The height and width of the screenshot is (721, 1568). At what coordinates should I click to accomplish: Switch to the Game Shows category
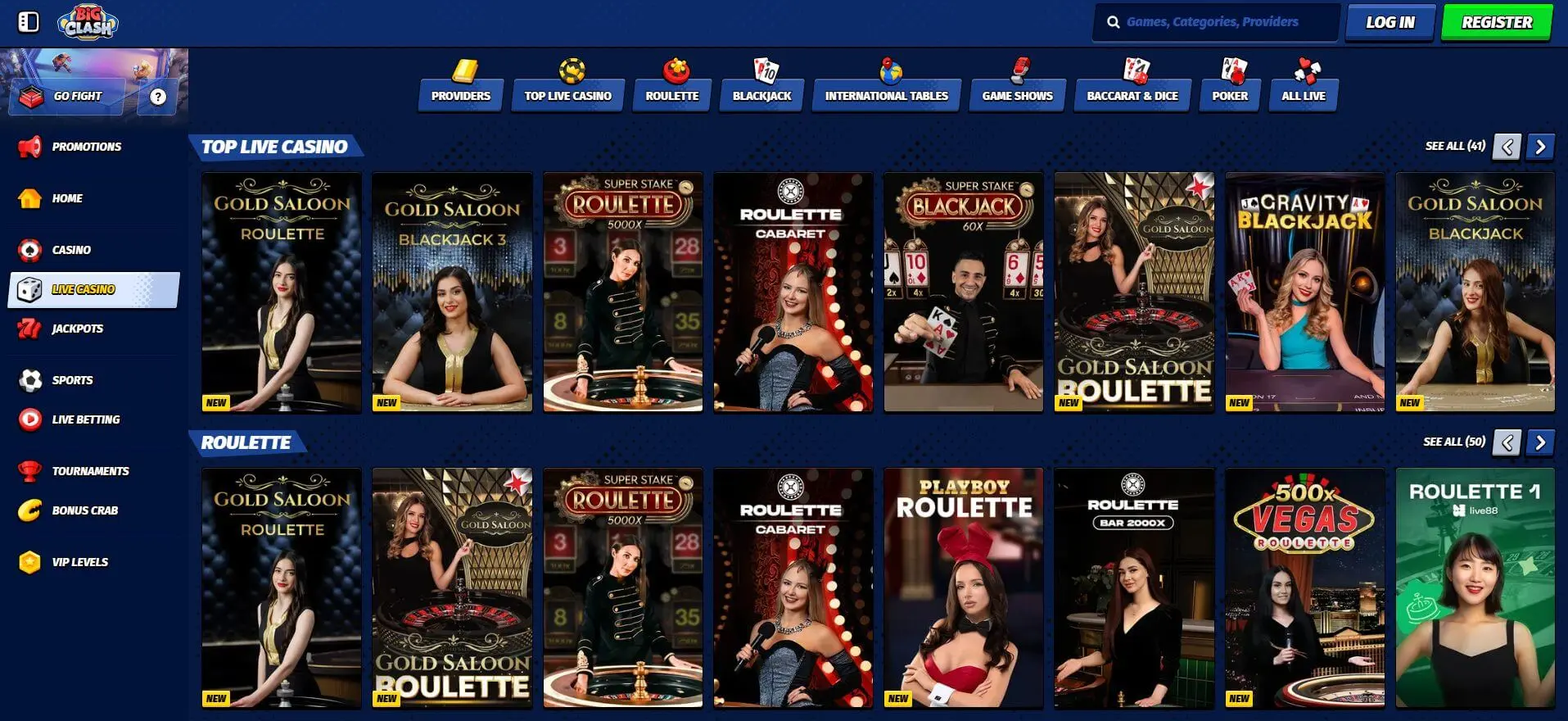click(1017, 96)
